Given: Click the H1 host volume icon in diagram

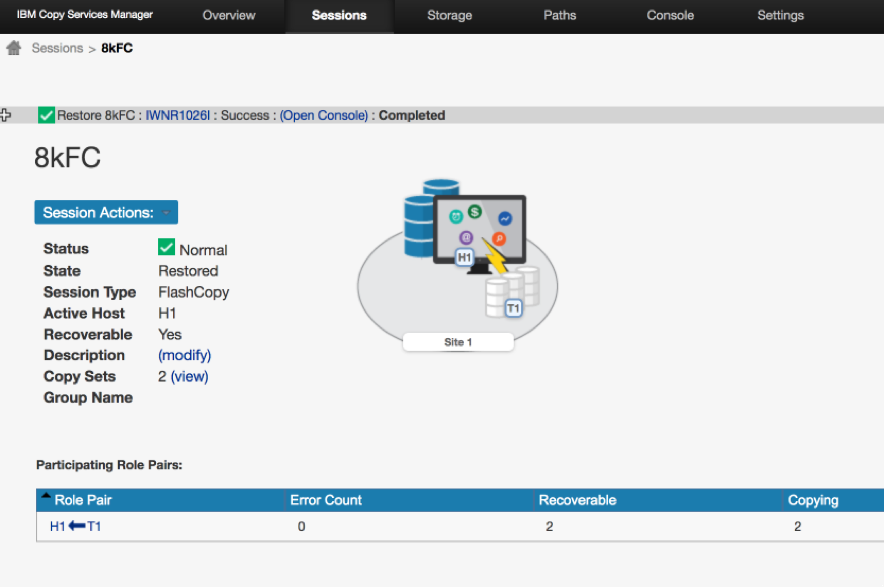Looking at the screenshot, I should 464,258.
